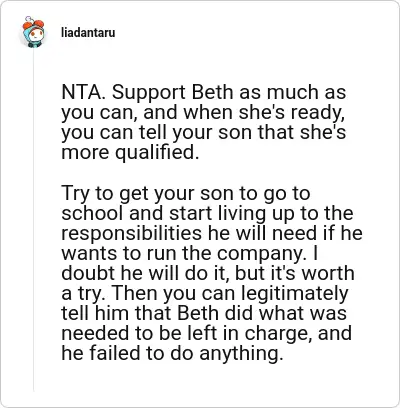Screen dimensions: 400x408
Task: Click the line ending with when she's ready
Action: (x=202, y=113)
